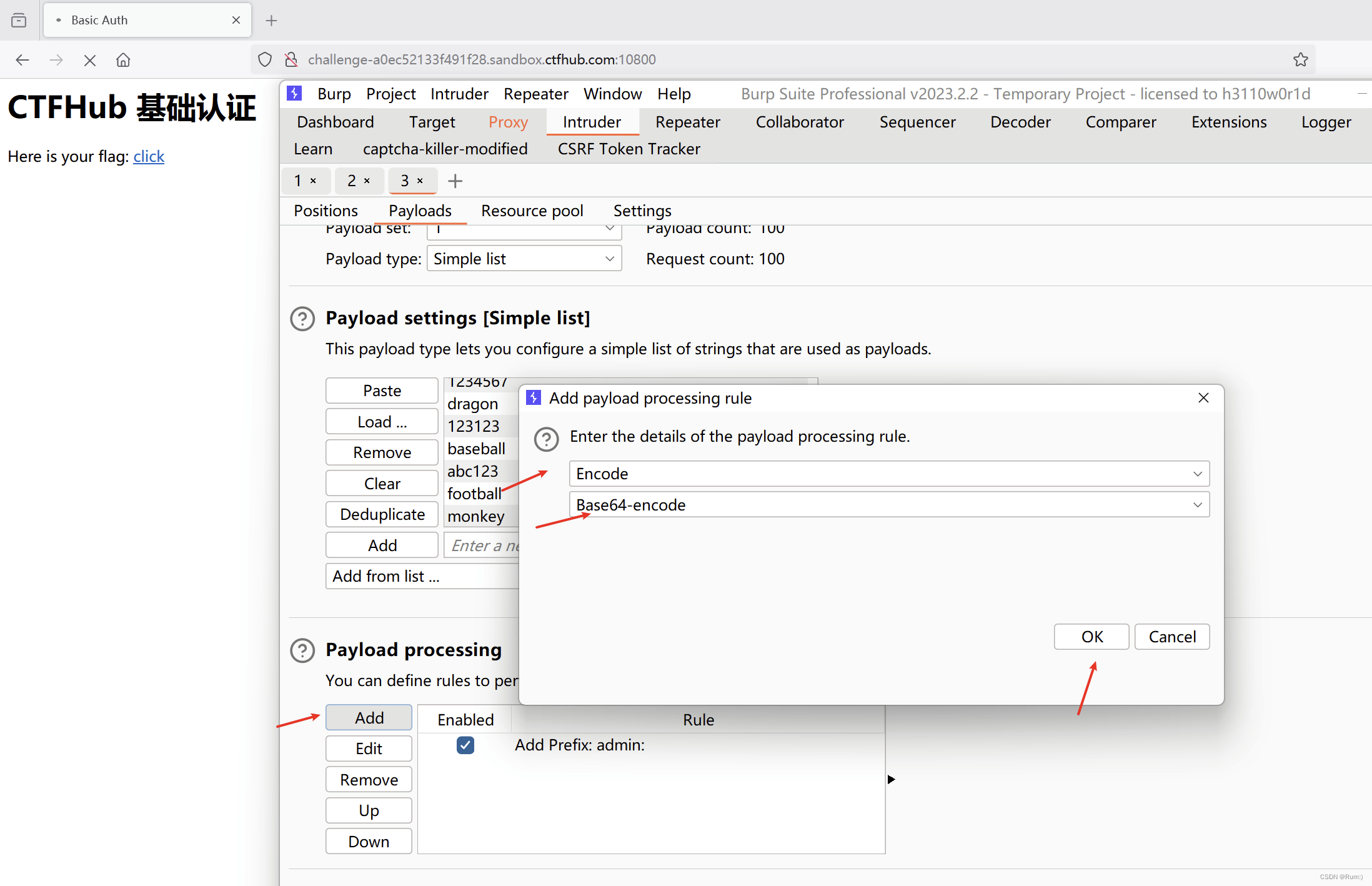Open the Positions sub-tab
The height and width of the screenshot is (886, 1372).
[x=326, y=211]
